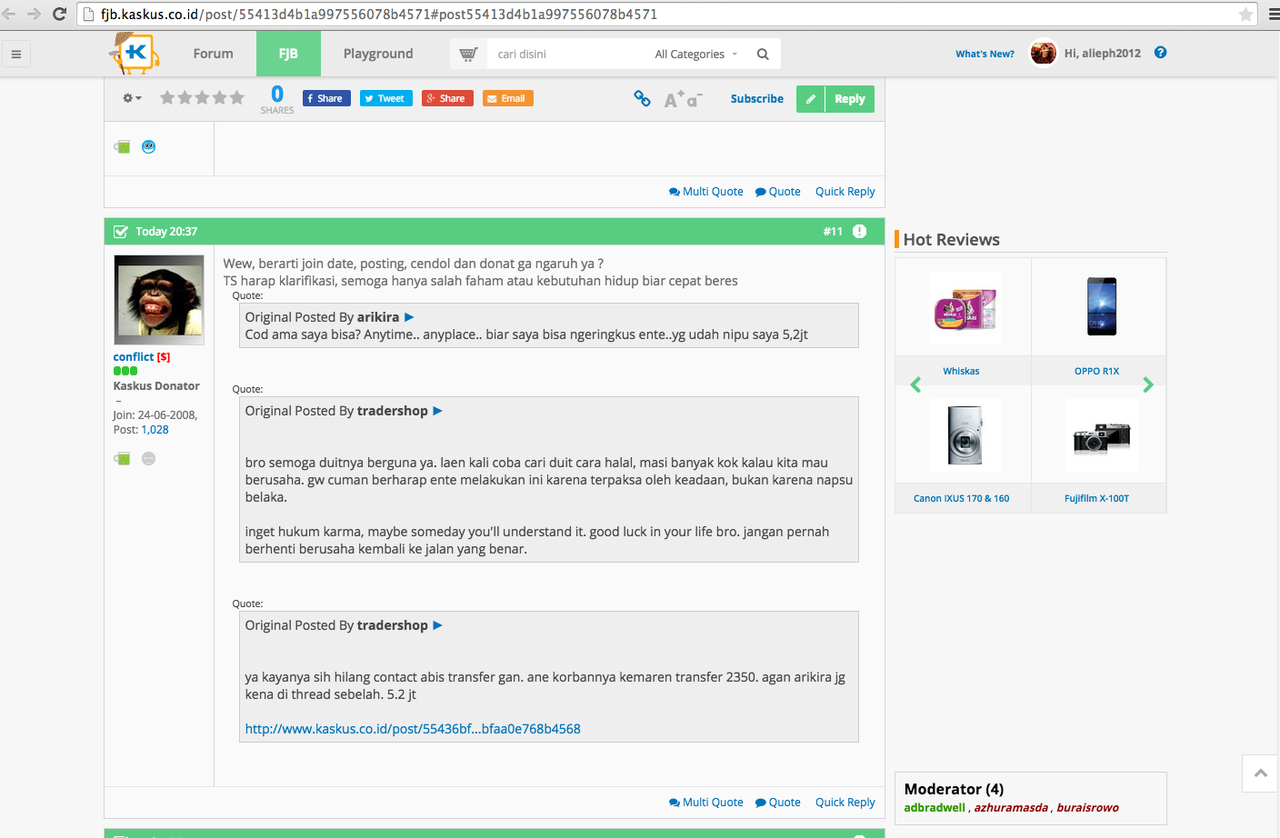The width and height of the screenshot is (1280, 838).
Task: Quick Reply to post #11
Action: point(845,802)
